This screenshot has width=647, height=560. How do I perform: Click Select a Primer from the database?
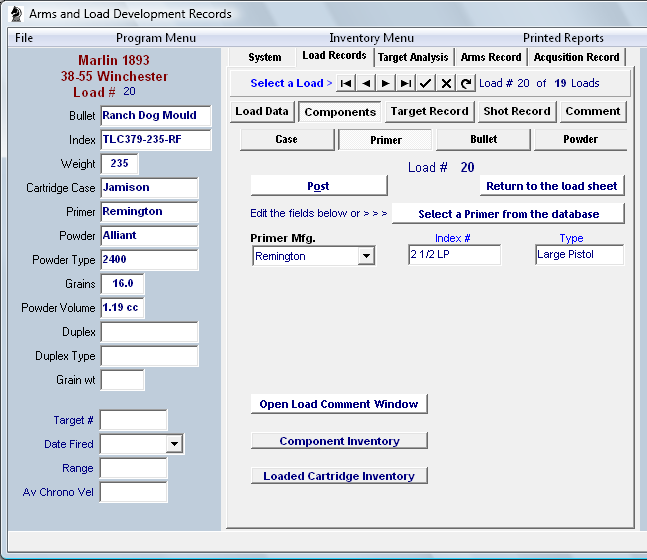click(508, 214)
